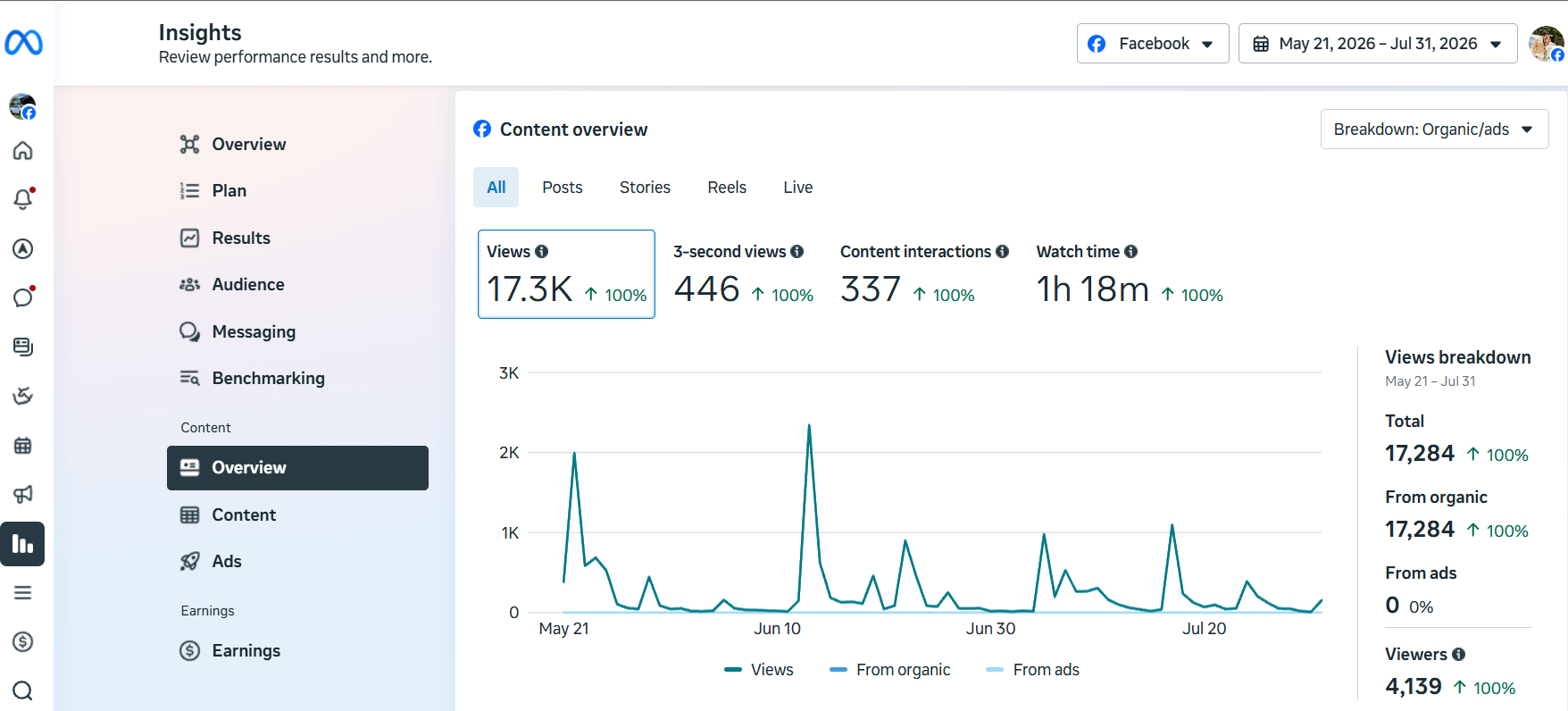Screen dimensions: 1568x711
Task: Open the date range May 21 – Jul 31 picker
Action: [x=1378, y=44]
